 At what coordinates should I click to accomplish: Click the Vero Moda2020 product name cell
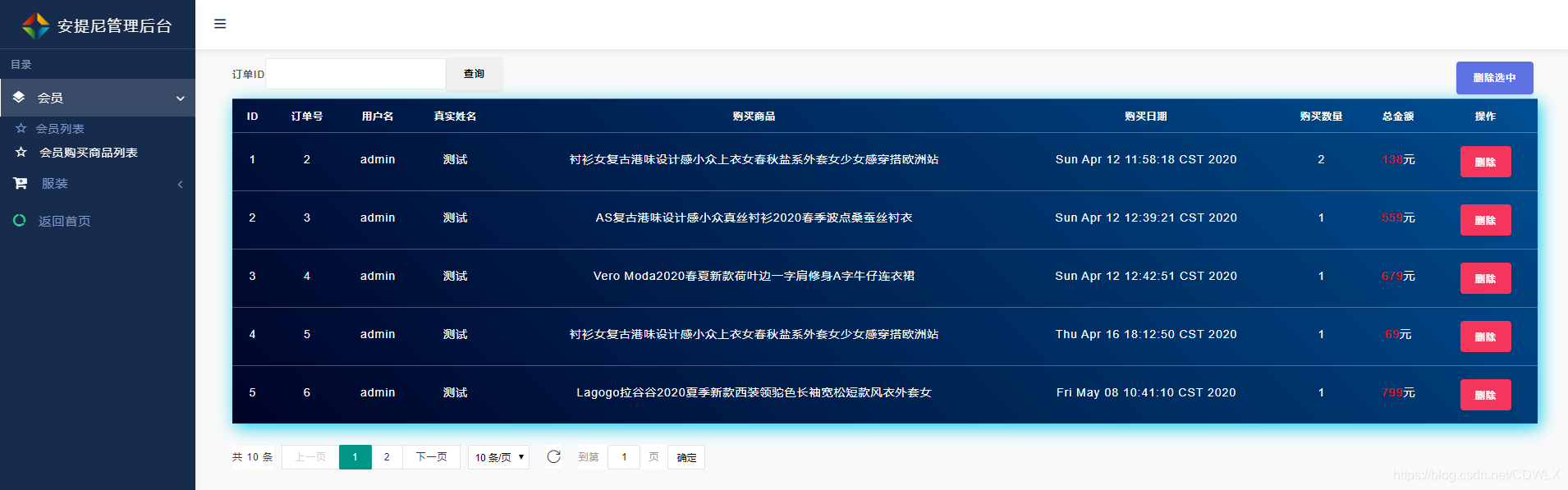(754, 276)
